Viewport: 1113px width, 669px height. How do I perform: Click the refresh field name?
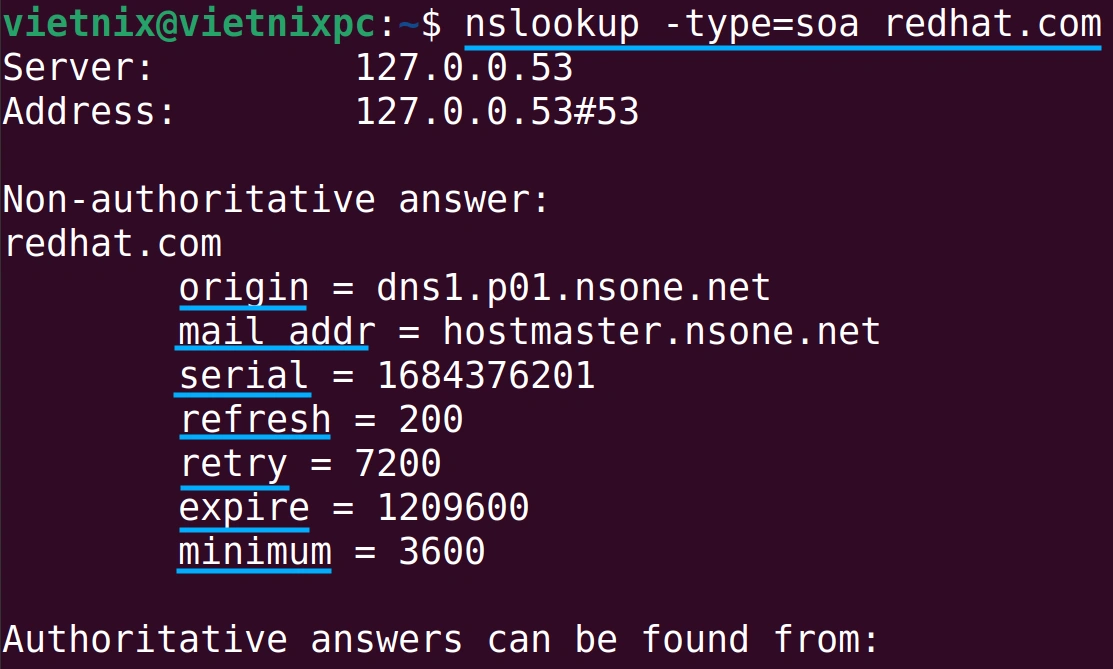pos(256,420)
